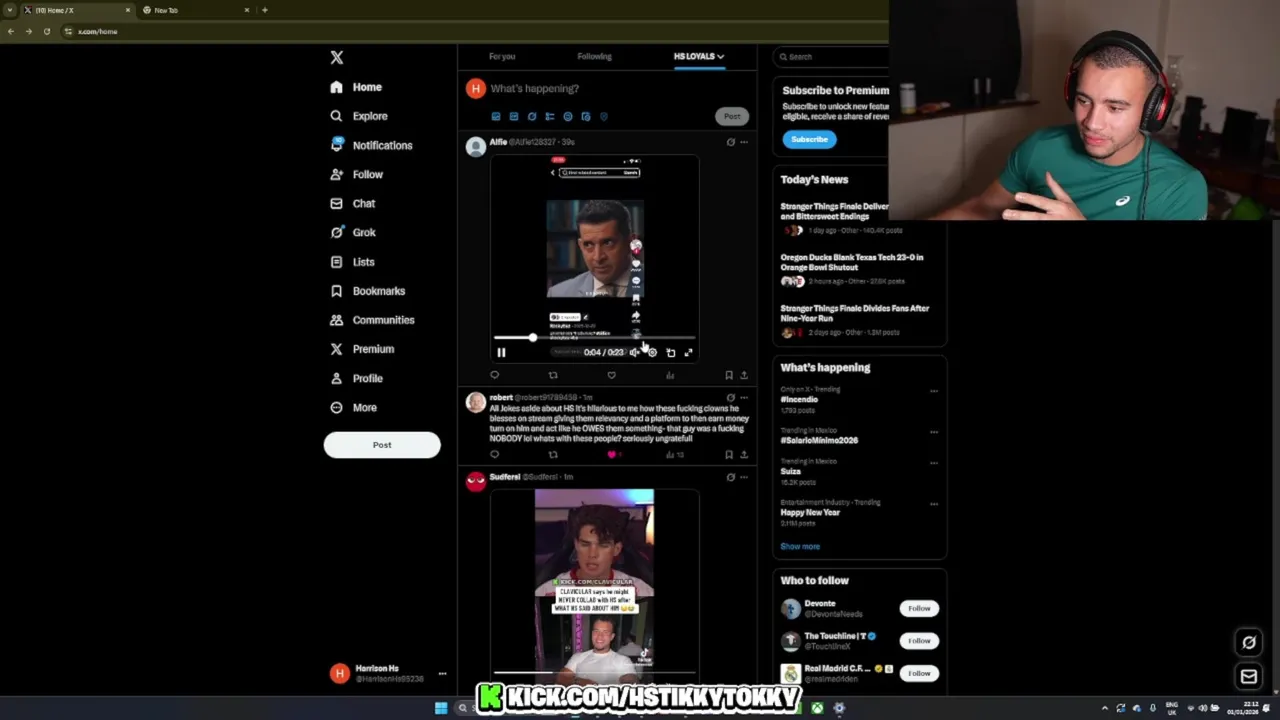Follow Real Madrid C.F.
The height and width of the screenshot is (720, 1280).
click(x=919, y=673)
